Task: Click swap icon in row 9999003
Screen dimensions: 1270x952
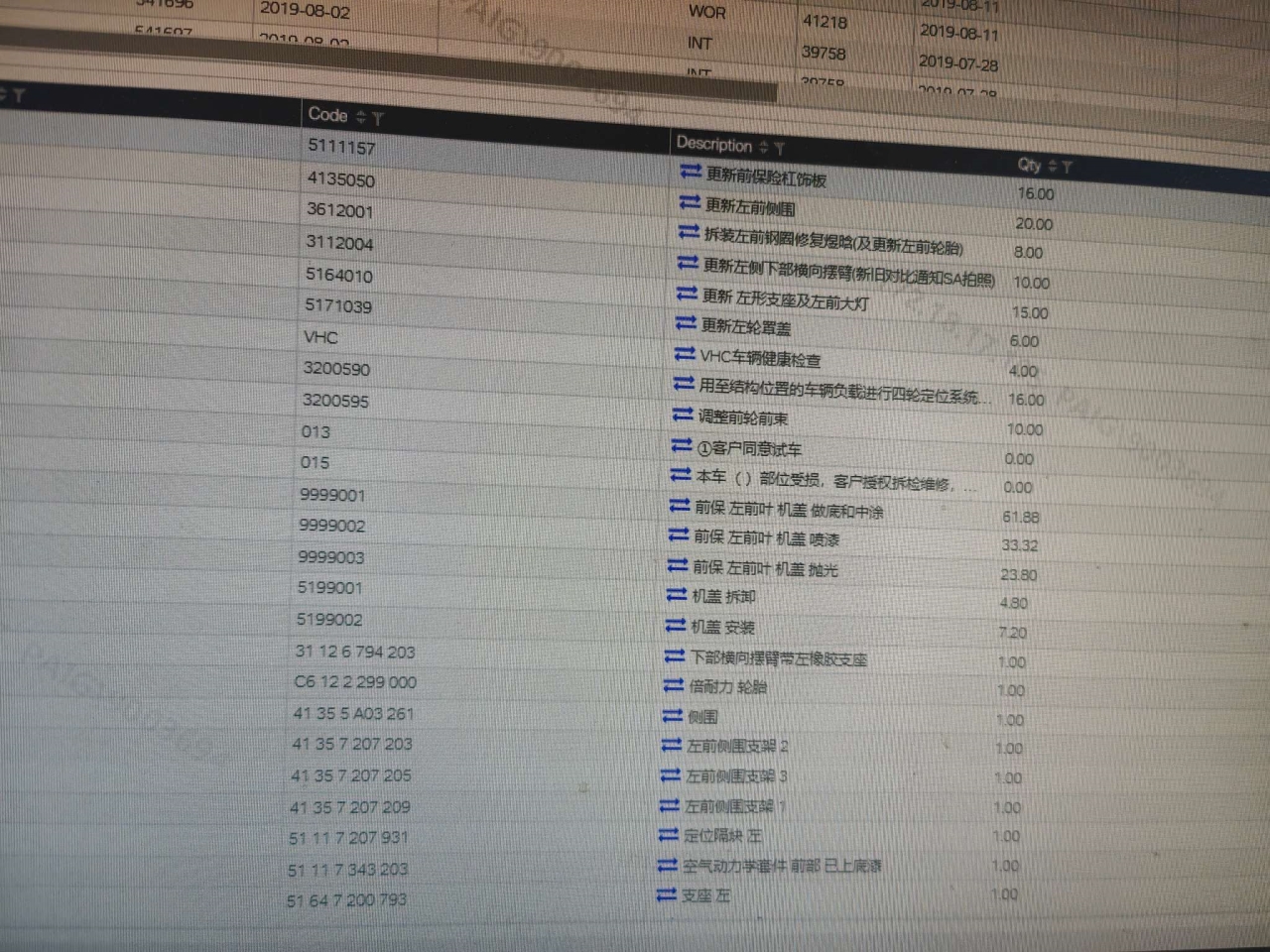Action: [x=678, y=565]
